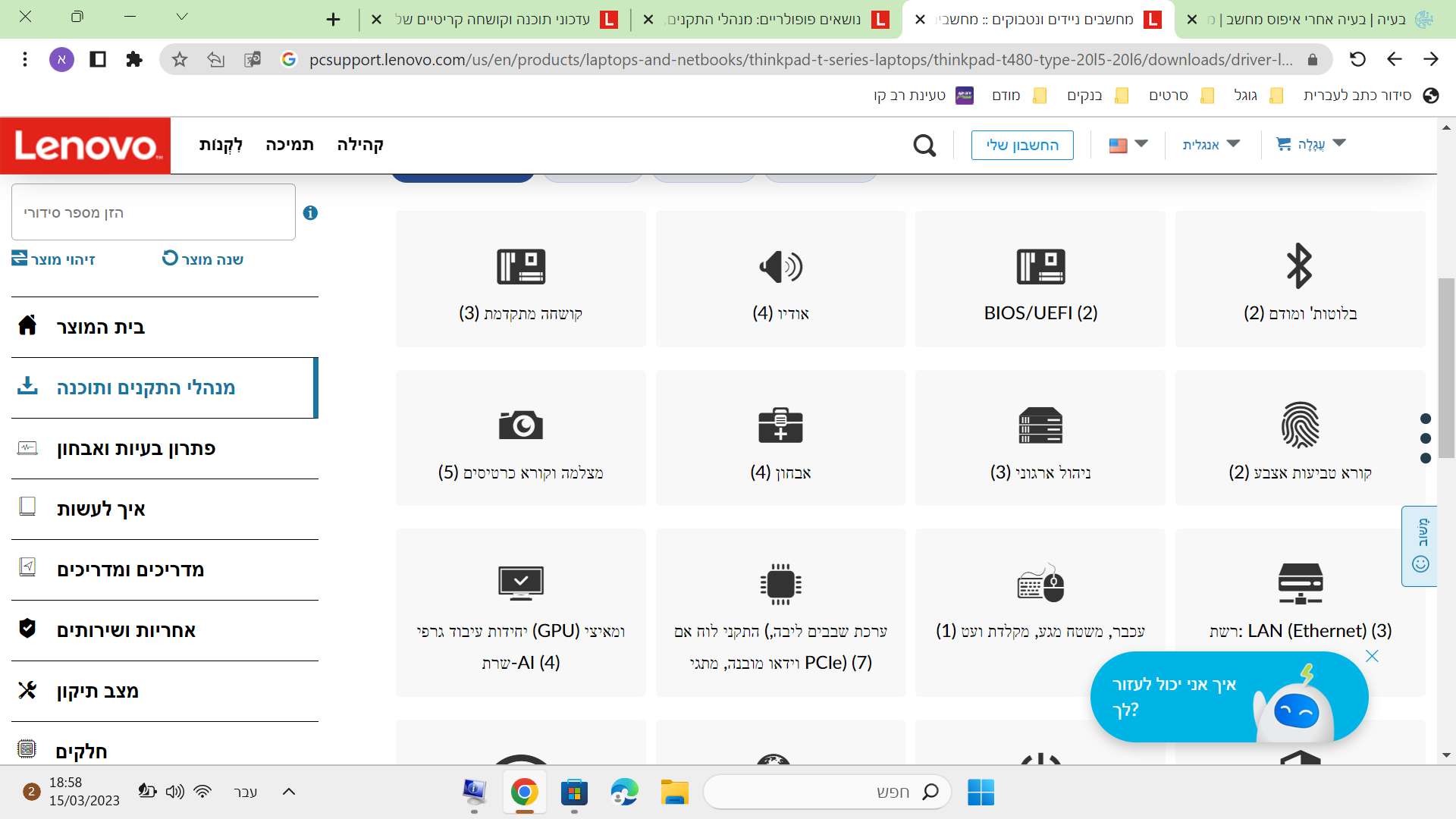Open the diagnostics (אבחון) category
This screenshot has height=819, width=1456.
(x=780, y=438)
